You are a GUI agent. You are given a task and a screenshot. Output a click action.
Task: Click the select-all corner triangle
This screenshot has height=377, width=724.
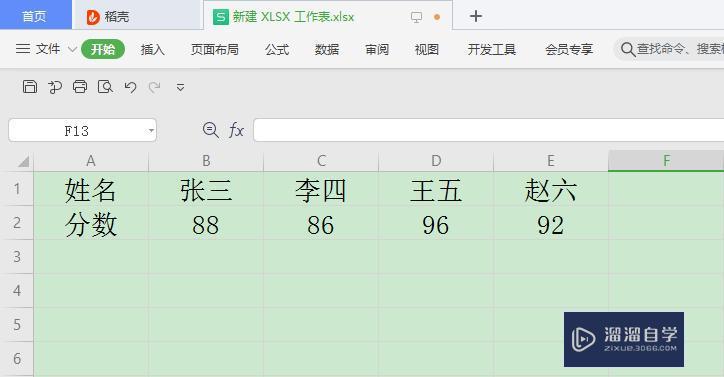[x=23, y=161]
